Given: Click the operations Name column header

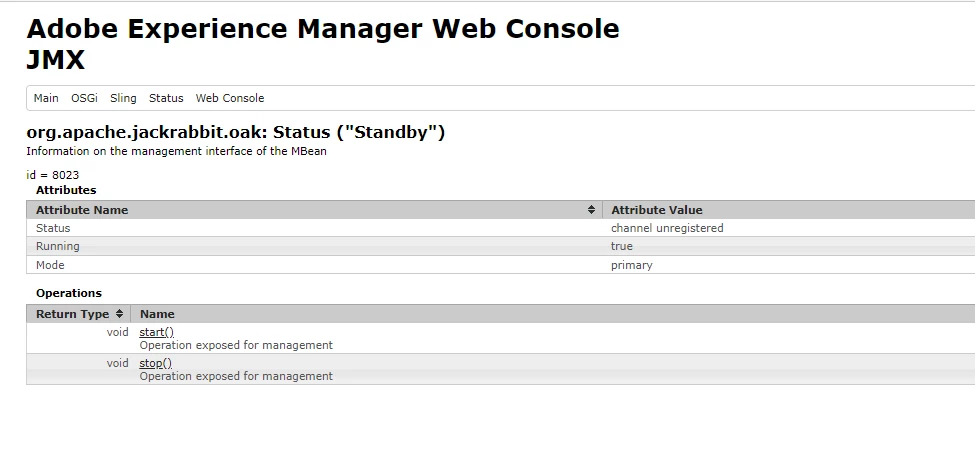Looking at the screenshot, I should click(553, 314).
